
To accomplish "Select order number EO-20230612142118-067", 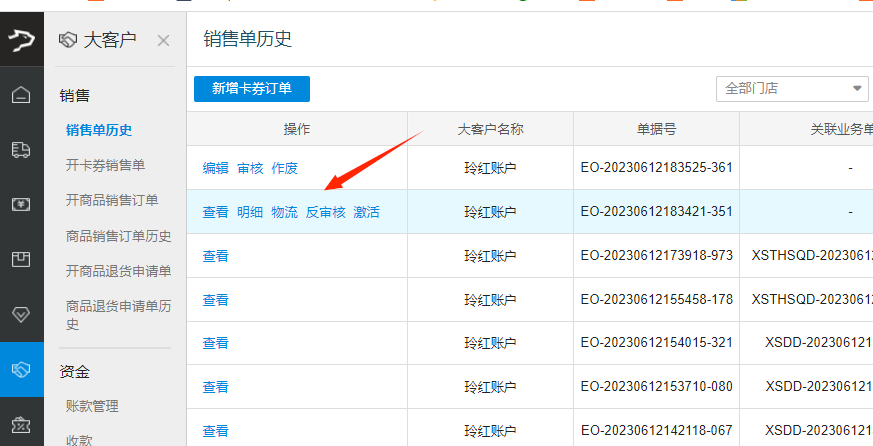I will tap(656, 430).
